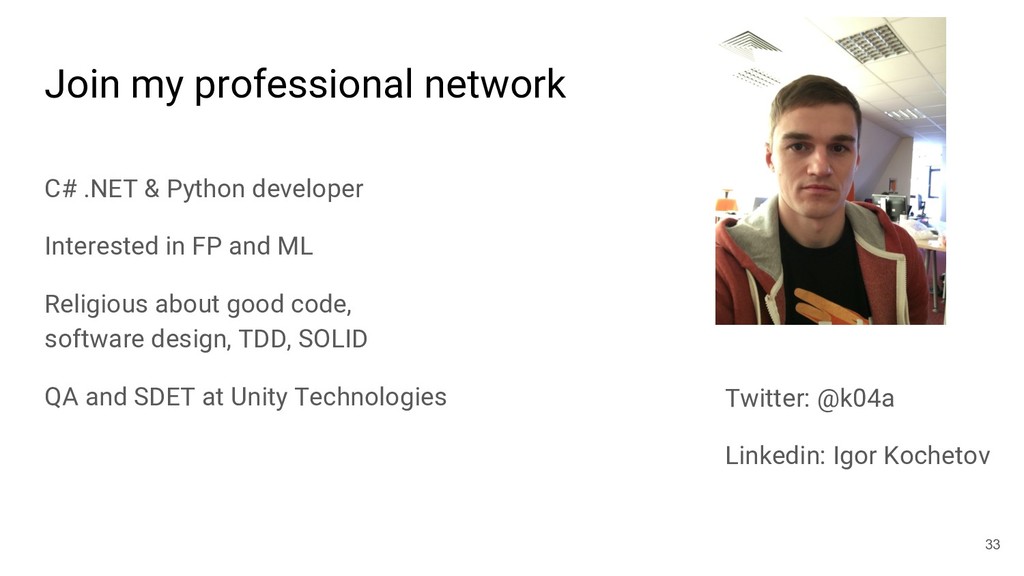Click the slide number 33
The image size is (1024, 576).
pos(992,544)
